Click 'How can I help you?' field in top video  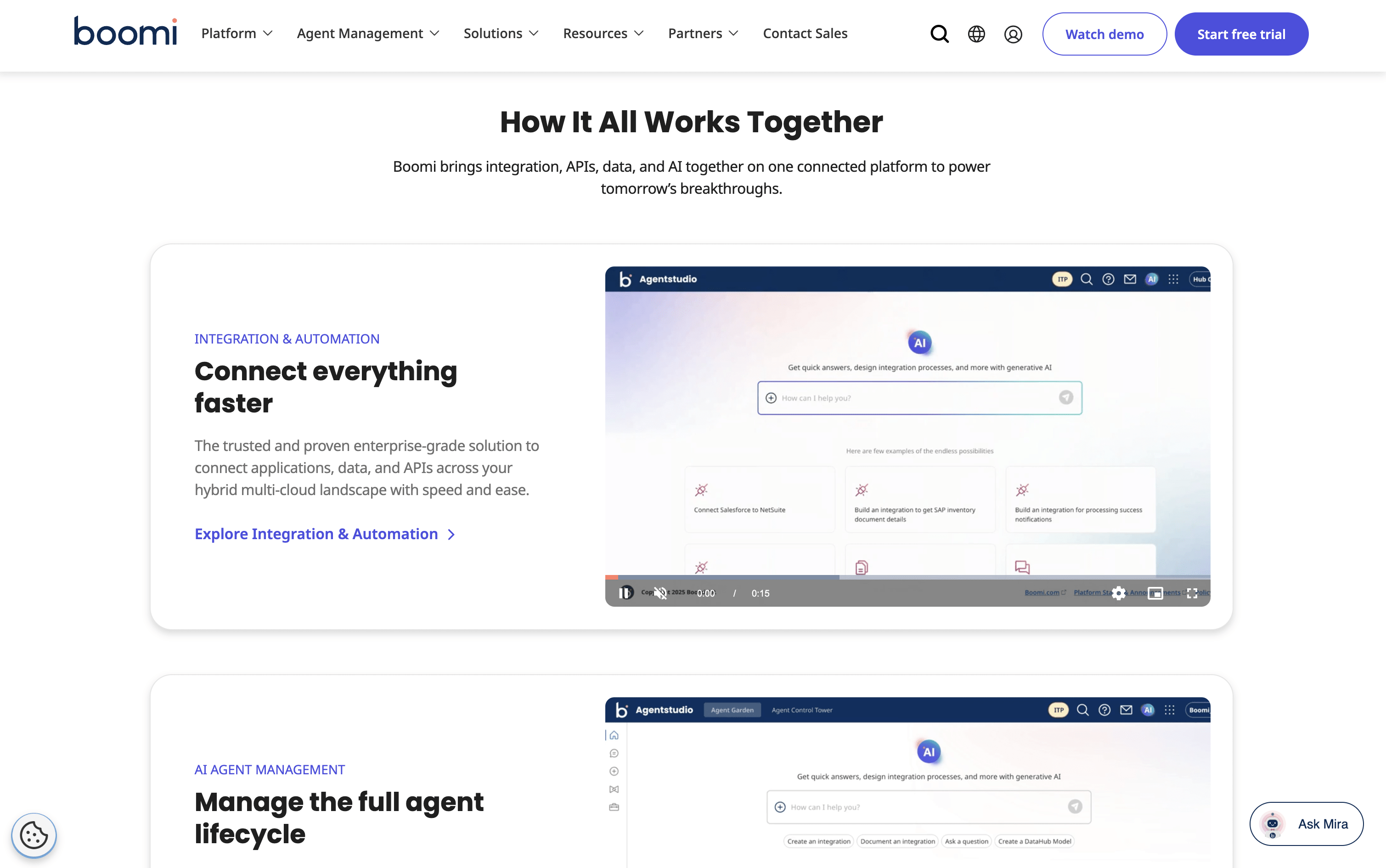tap(919, 398)
